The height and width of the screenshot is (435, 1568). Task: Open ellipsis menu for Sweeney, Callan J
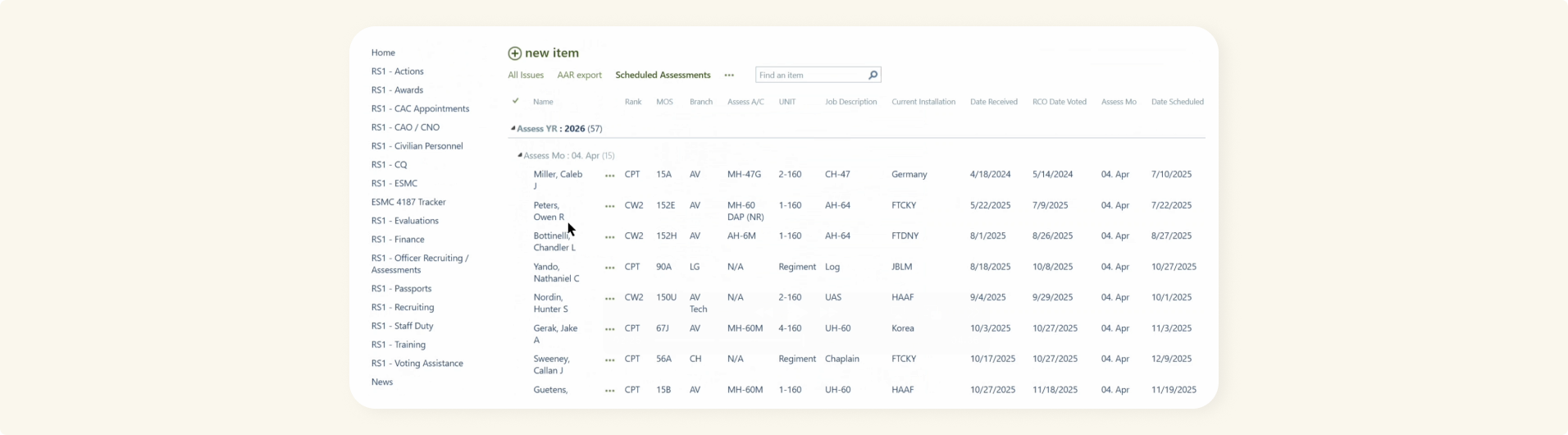click(609, 360)
